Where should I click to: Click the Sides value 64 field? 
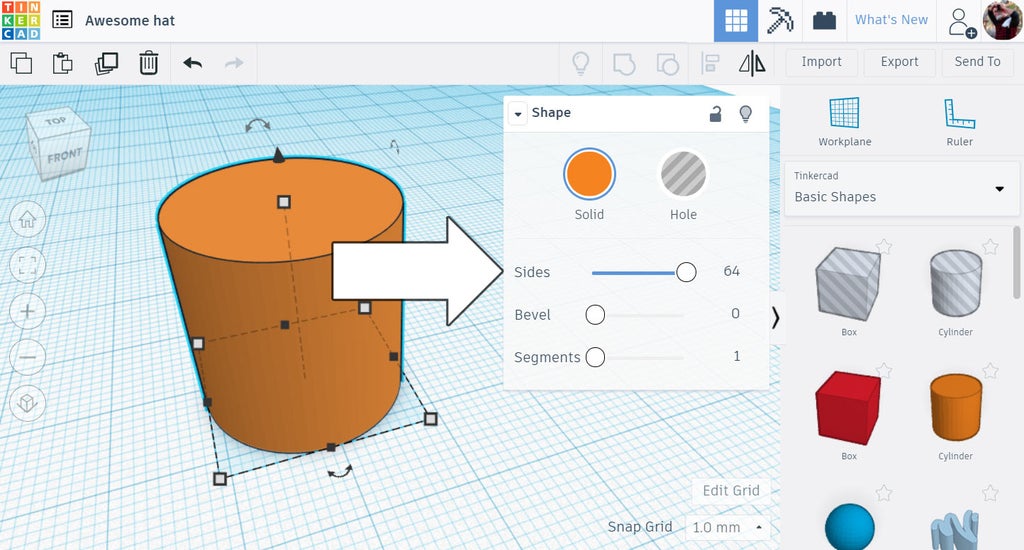(731, 271)
